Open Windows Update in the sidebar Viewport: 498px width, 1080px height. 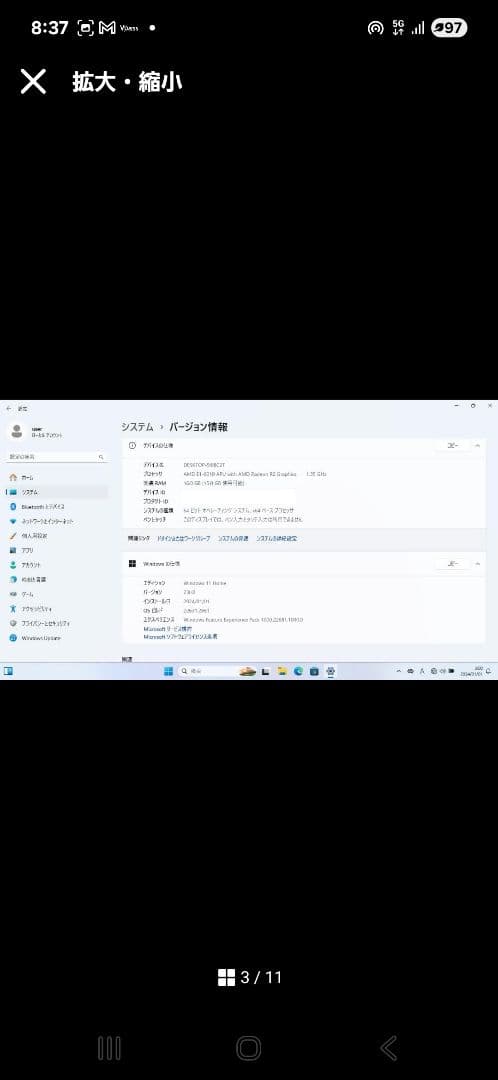(56, 638)
